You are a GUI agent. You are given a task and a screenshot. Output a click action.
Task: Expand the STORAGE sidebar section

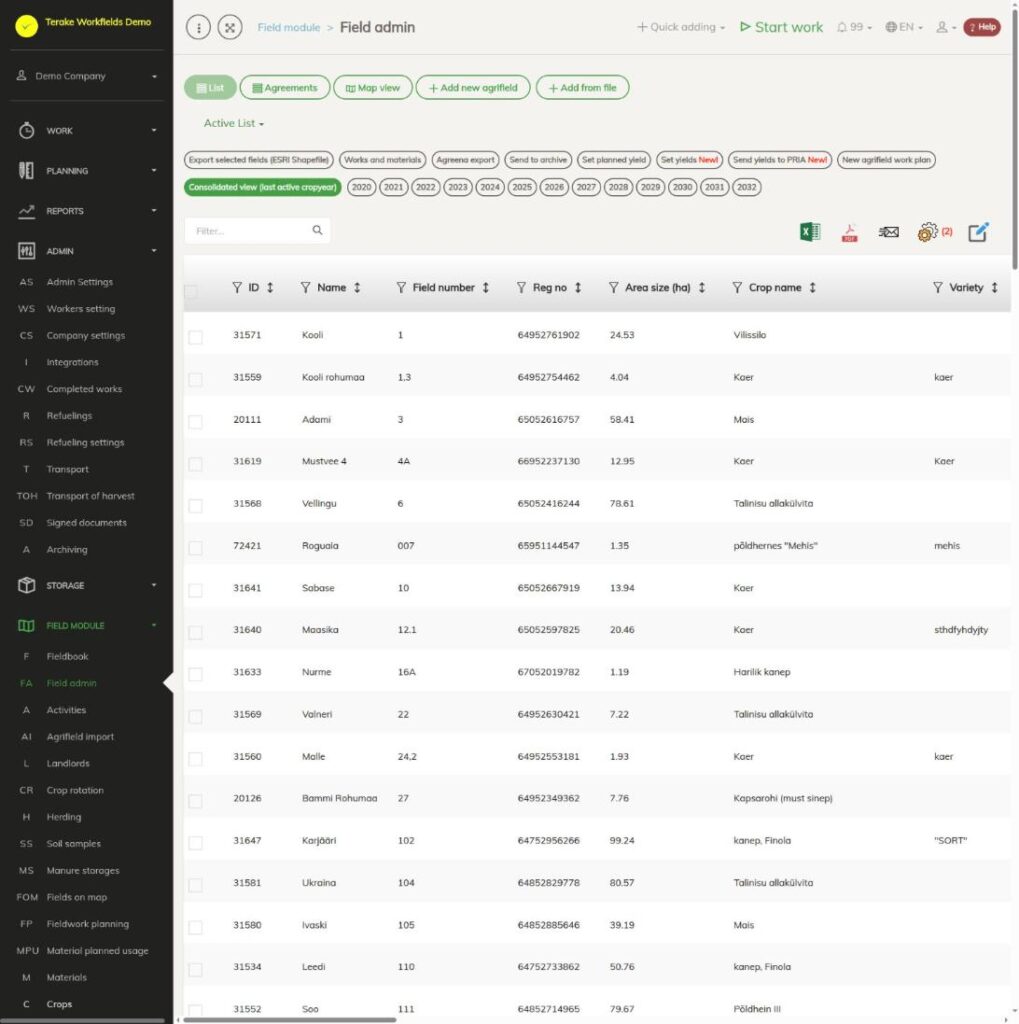point(87,585)
